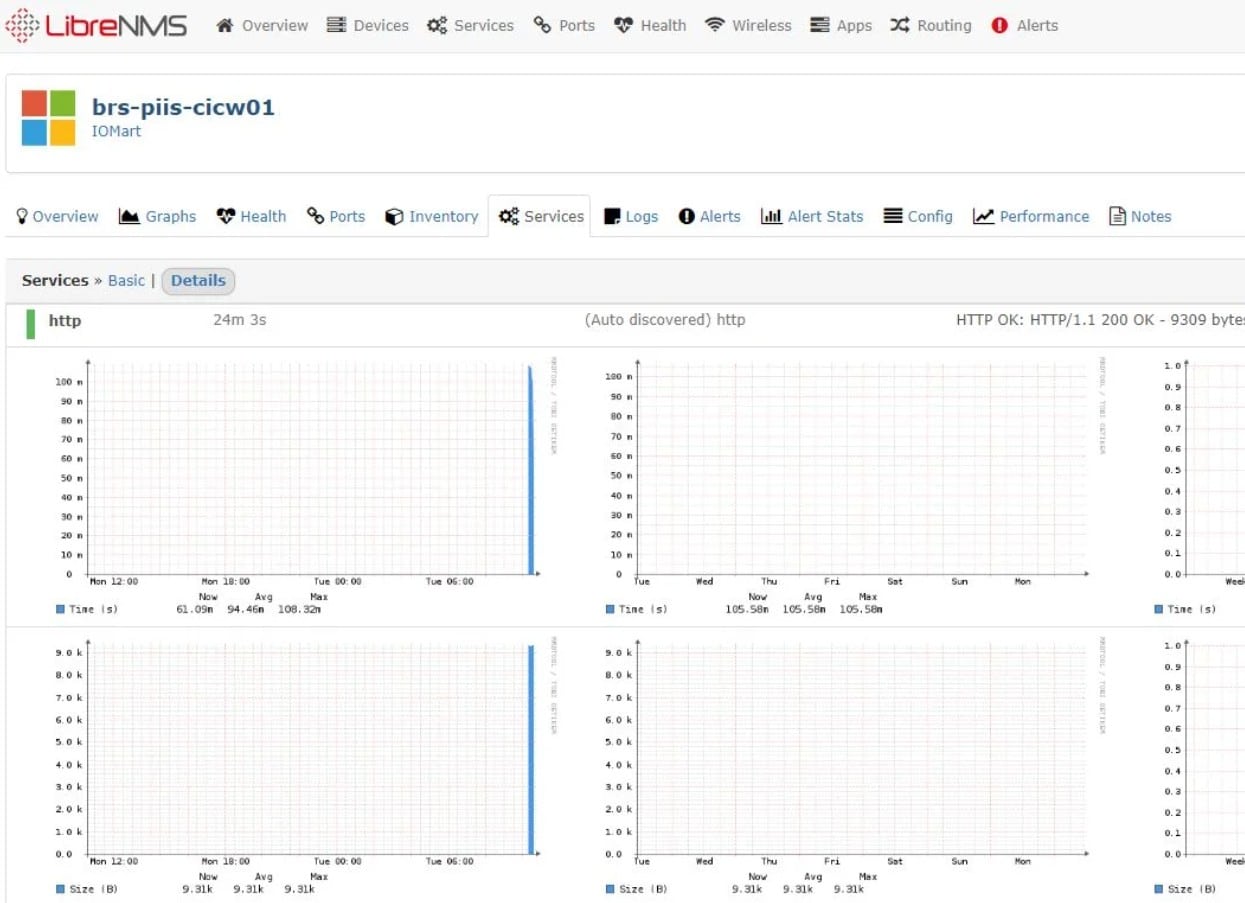Click the HTTP OK status message
Image resolution: width=1245 pixels, height=903 pixels.
click(1100, 320)
